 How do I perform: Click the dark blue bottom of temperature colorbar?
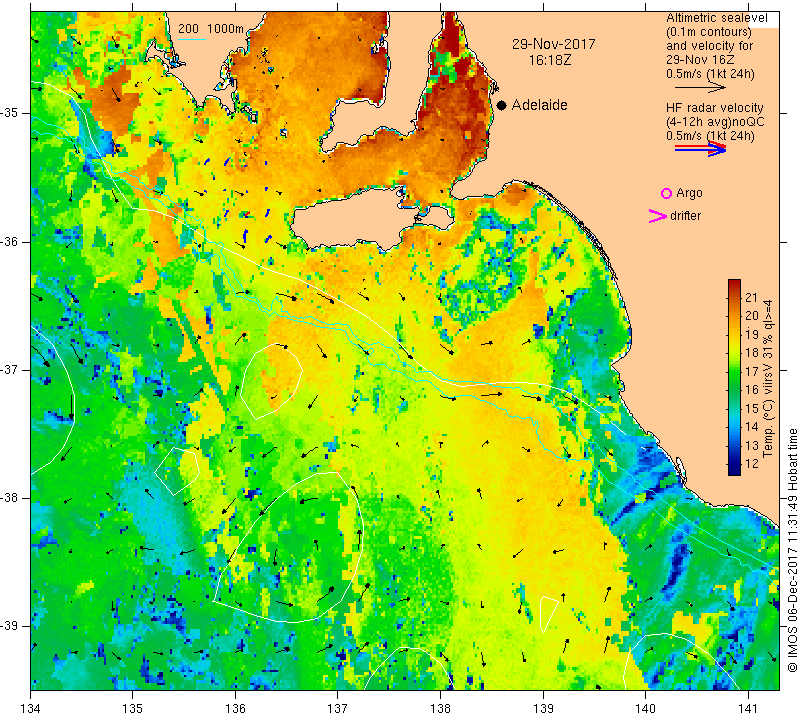coord(734,469)
